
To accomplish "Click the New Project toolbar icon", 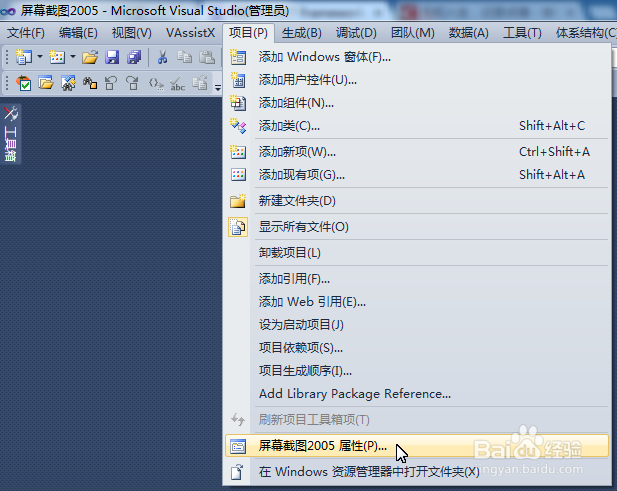I will pos(24,57).
